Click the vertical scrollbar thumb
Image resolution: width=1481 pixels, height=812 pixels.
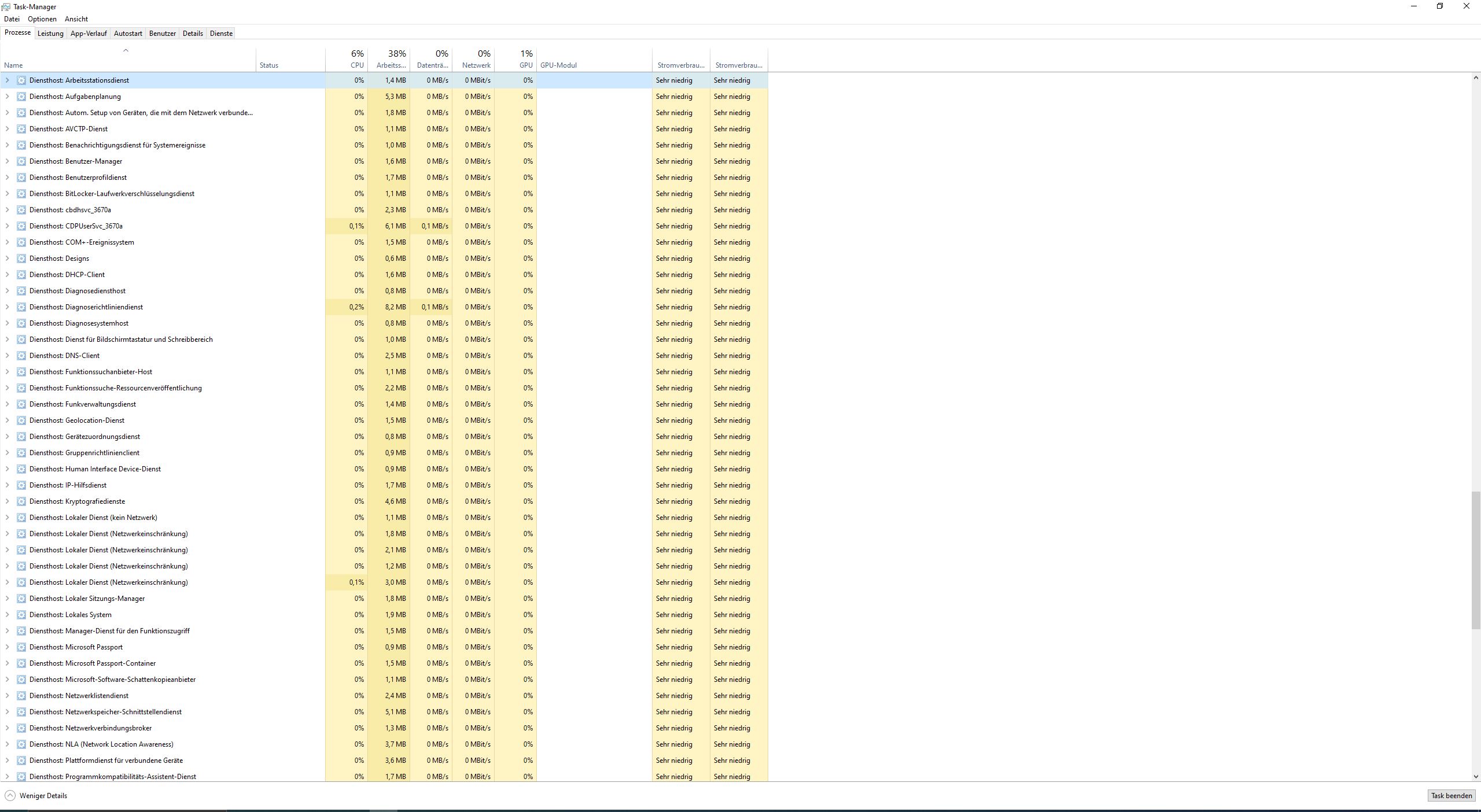tap(1476, 560)
